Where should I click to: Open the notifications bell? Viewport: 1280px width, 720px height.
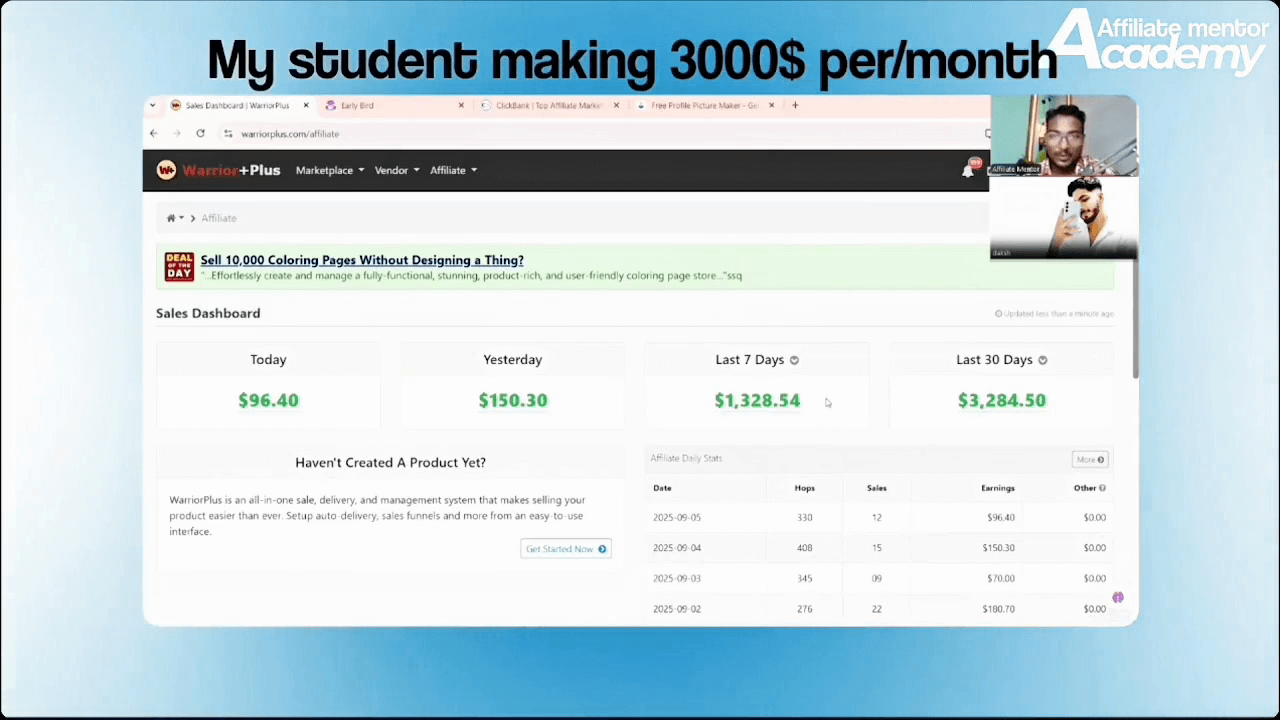[967, 171]
